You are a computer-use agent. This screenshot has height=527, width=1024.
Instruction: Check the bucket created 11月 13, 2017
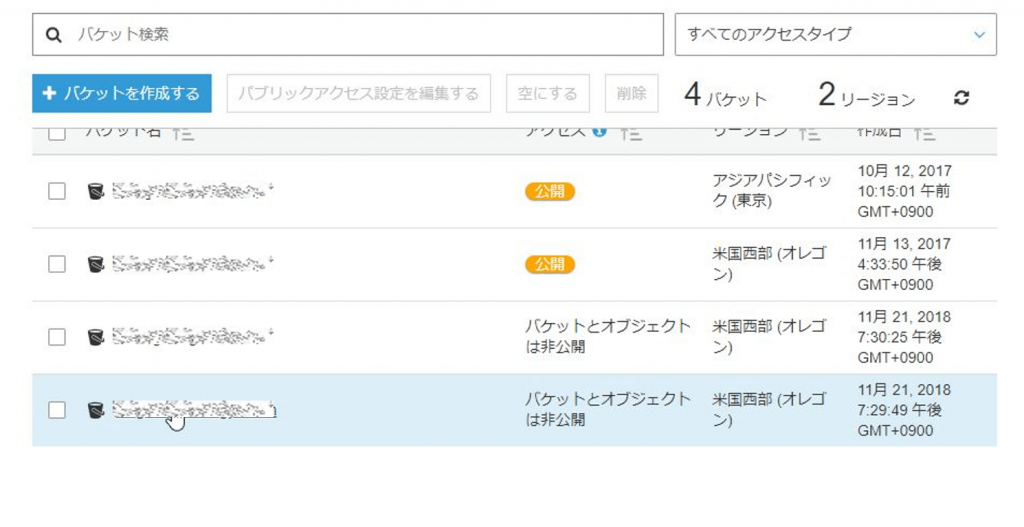(57, 264)
